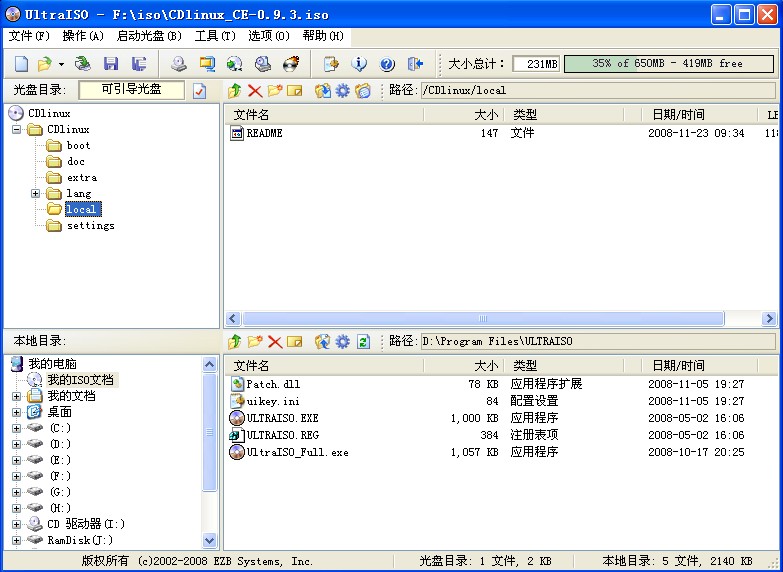Select the README file in the disc list
Image resolution: width=783 pixels, height=572 pixels.
click(x=264, y=133)
